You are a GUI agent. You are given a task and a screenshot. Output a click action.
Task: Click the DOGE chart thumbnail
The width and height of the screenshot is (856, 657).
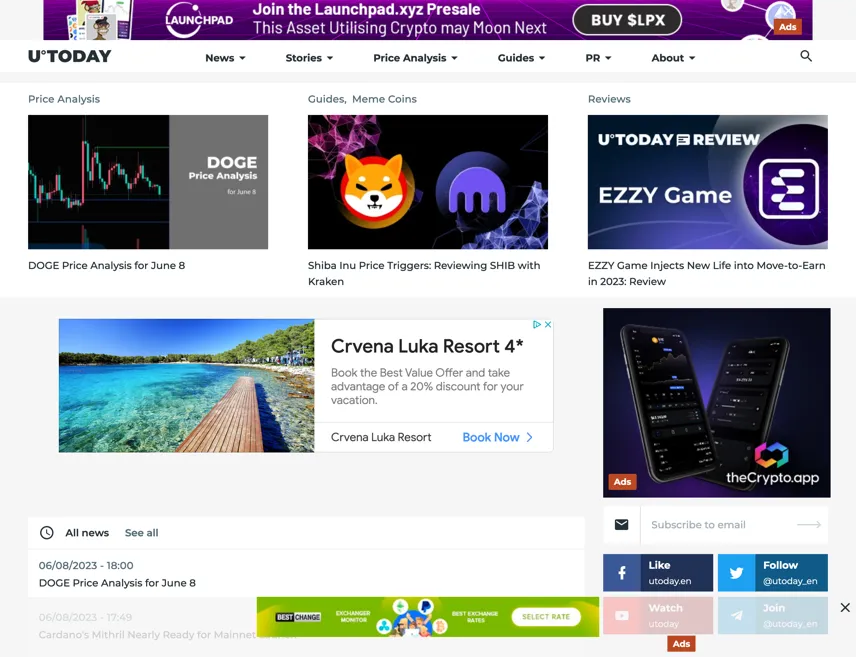148,182
